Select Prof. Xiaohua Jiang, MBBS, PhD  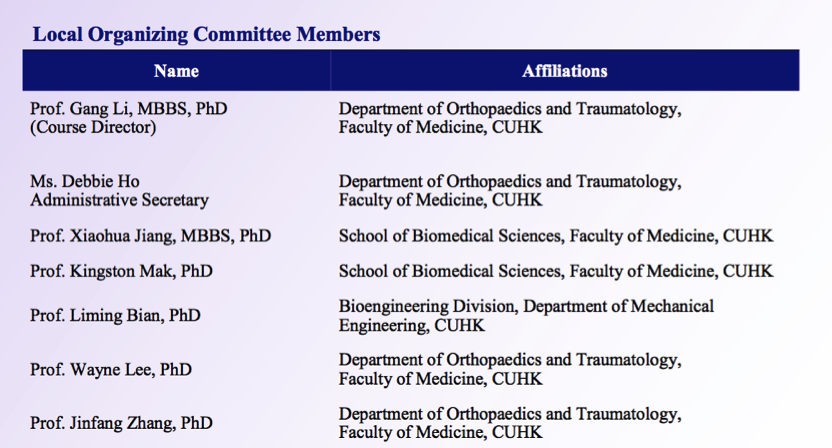pyautogui.click(x=151, y=236)
